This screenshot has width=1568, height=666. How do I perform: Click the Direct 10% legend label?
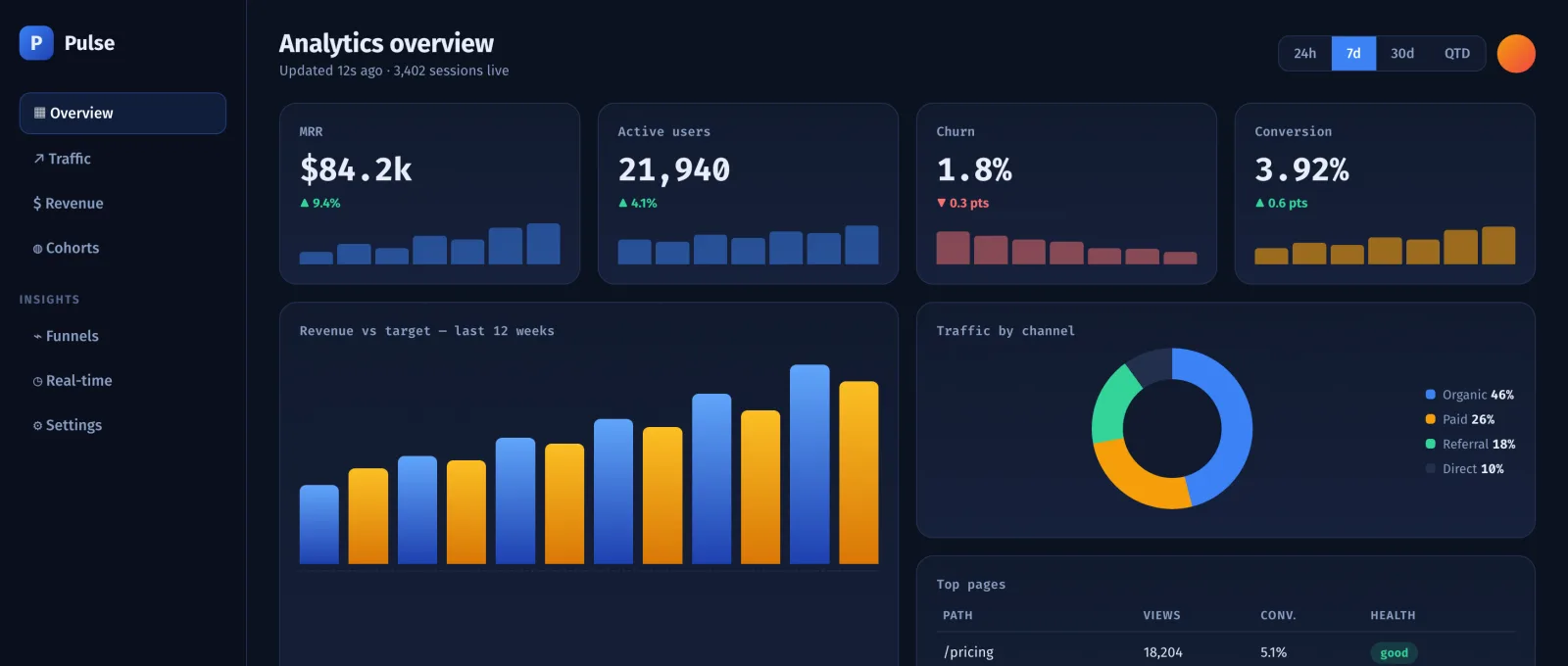click(x=1473, y=469)
